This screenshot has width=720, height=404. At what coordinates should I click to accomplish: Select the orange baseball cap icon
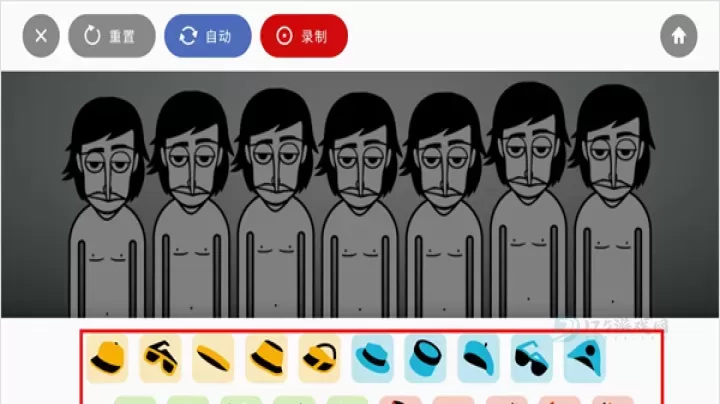[107, 359]
